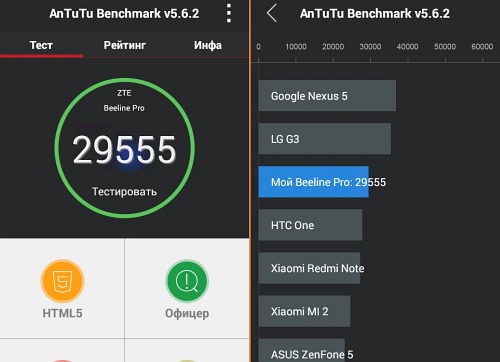Viewport: 500px width, 362px height.
Task: Tap Тестировать to run benchmark
Action: pos(124,192)
